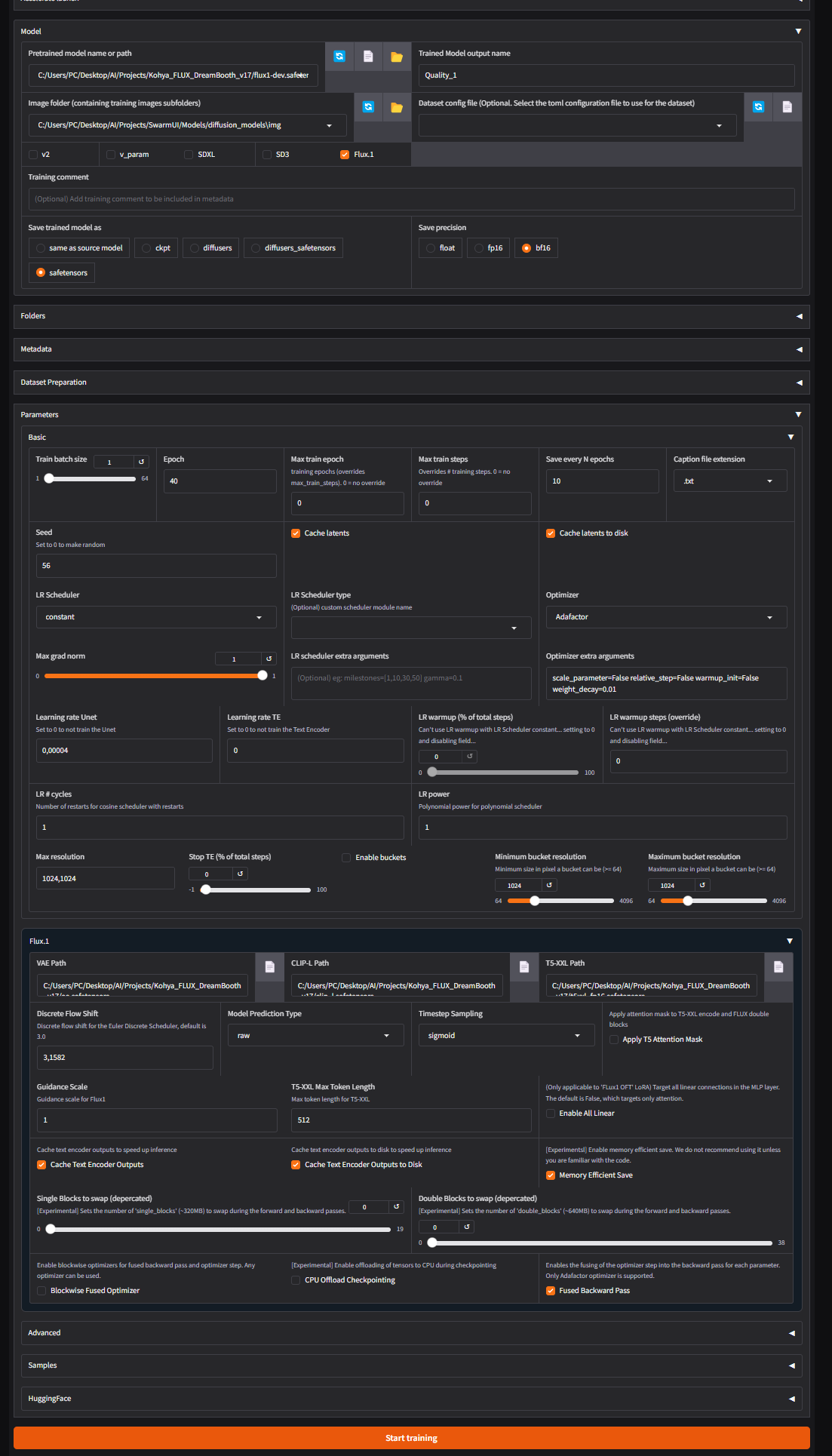Browse file for T5-XXL Path
This screenshot has width=832, height=1456.
[778, 967]
